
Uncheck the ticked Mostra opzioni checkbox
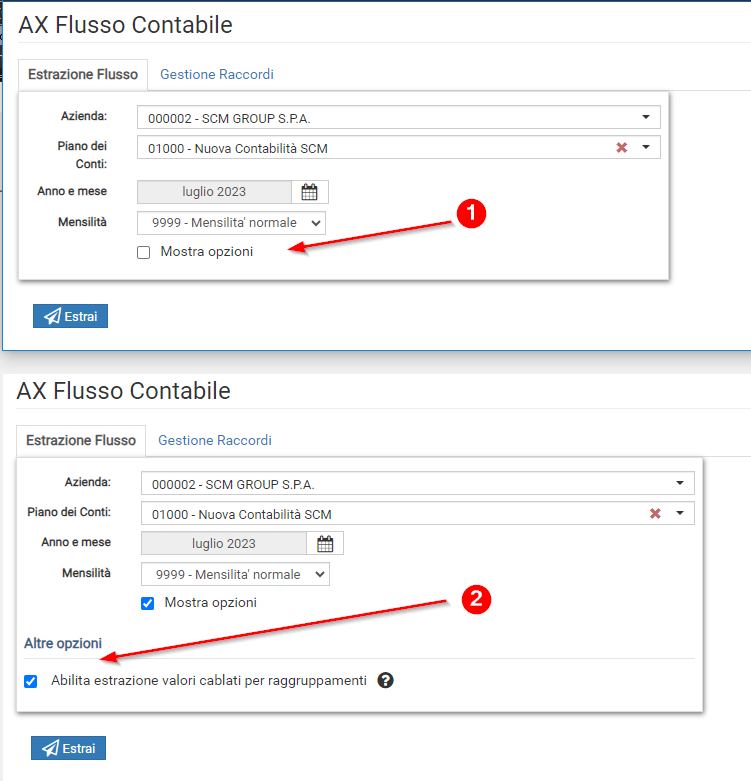pyautogui.click(x=148, y=603)
